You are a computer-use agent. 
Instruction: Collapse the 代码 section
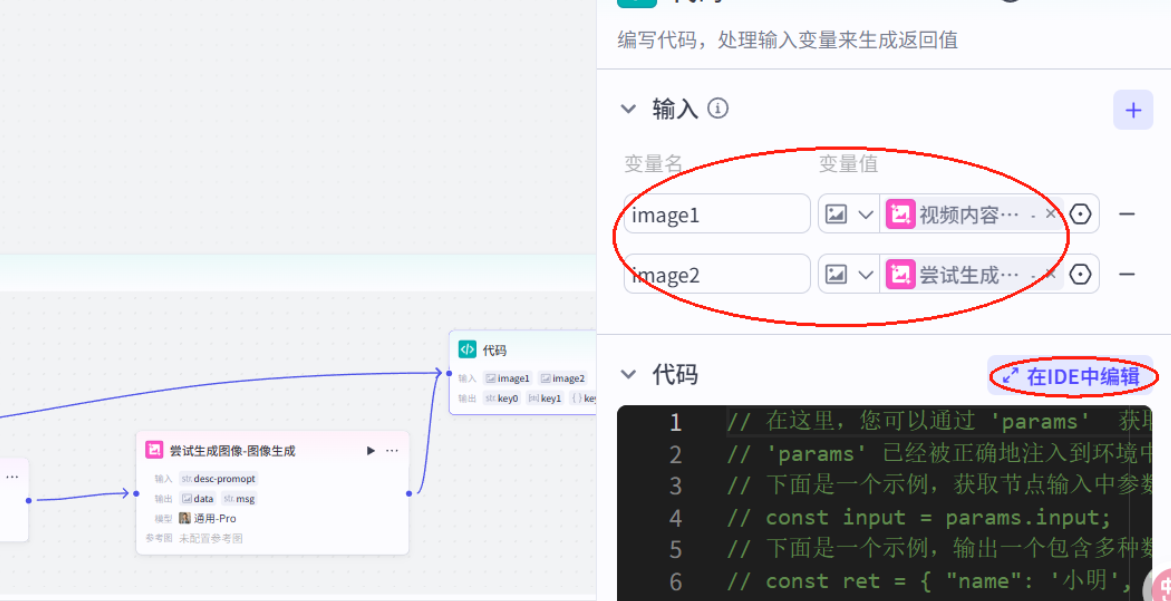pyautogui.click(x=628, y=374)
